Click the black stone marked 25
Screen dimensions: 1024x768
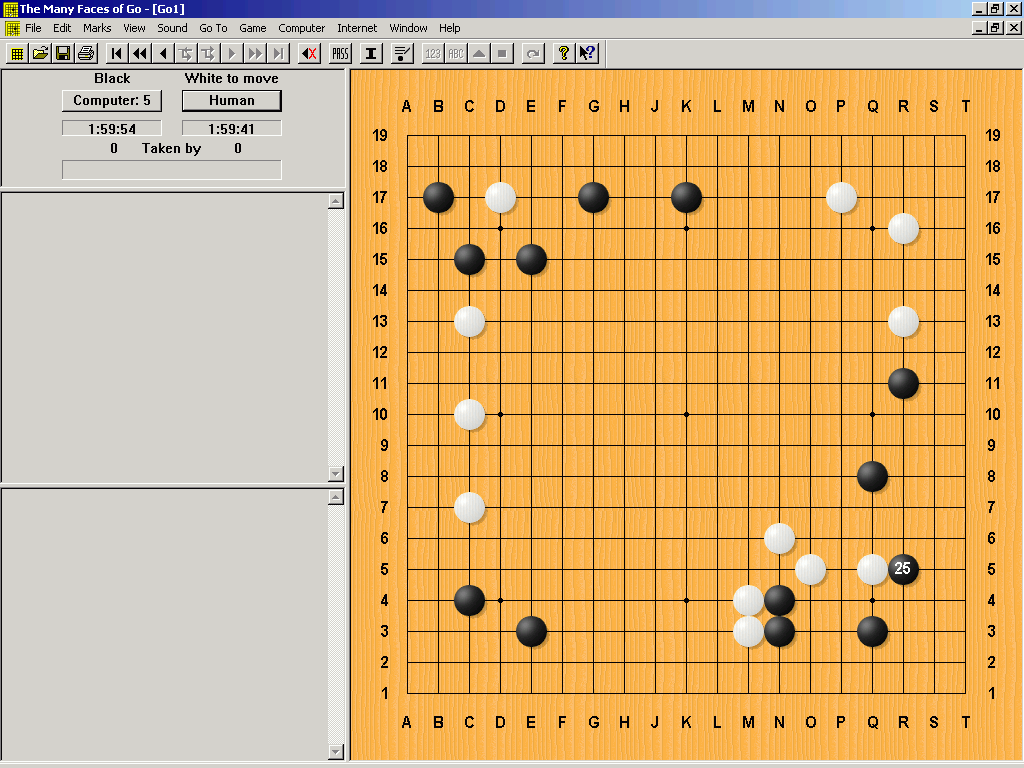[903, 569]
